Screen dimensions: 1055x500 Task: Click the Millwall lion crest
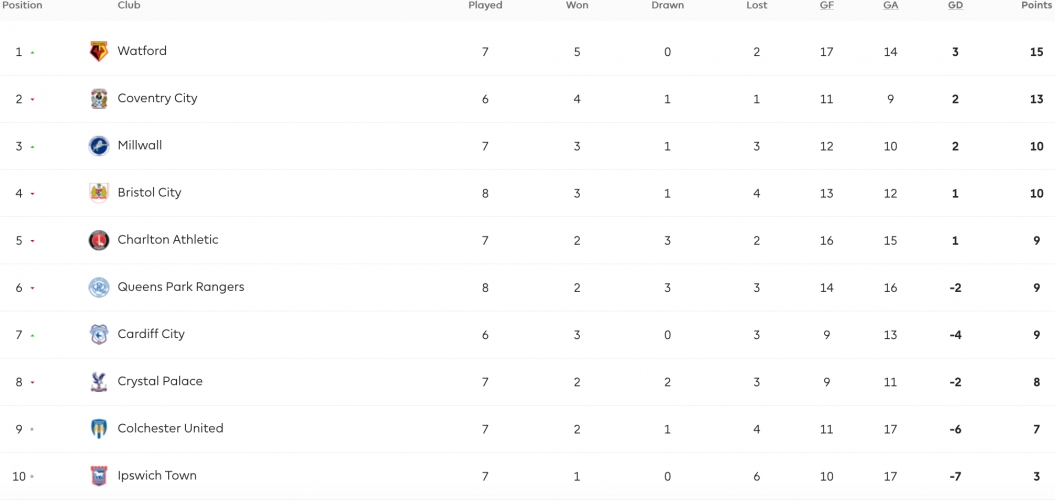click(x=99, y=146)
